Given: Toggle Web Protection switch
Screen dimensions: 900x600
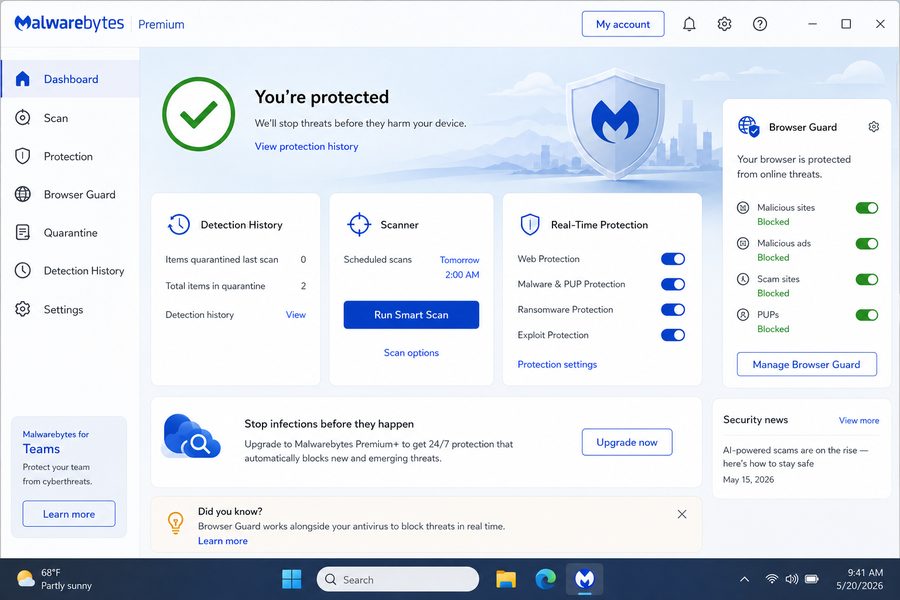Looking at the screenshot, I should [x=673, y=259].
